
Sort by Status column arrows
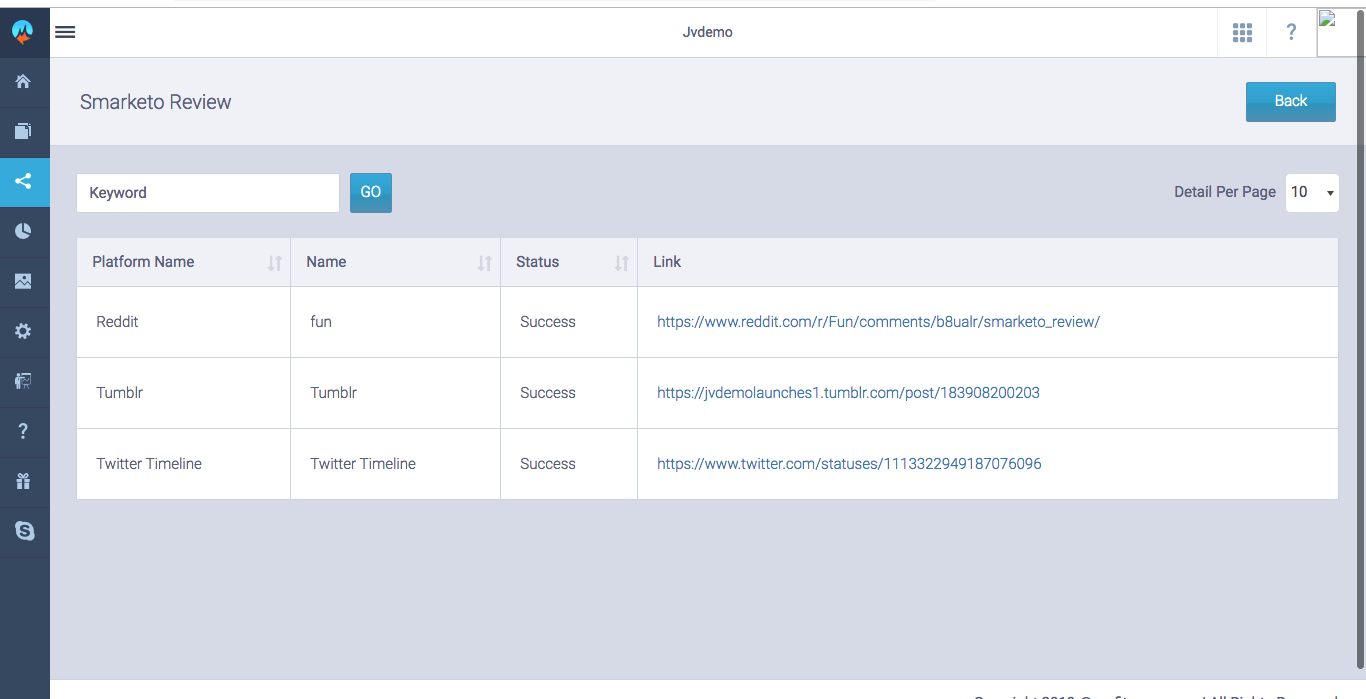622,263
